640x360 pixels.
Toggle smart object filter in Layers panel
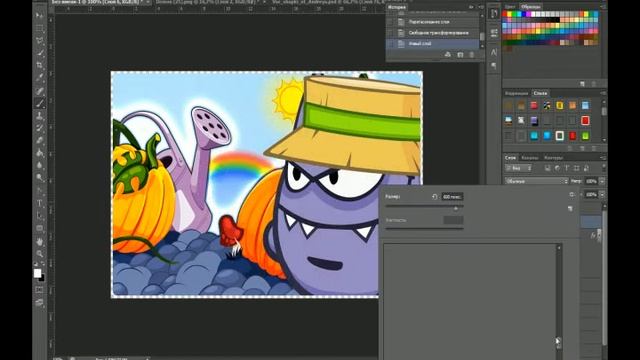[586, 168]
